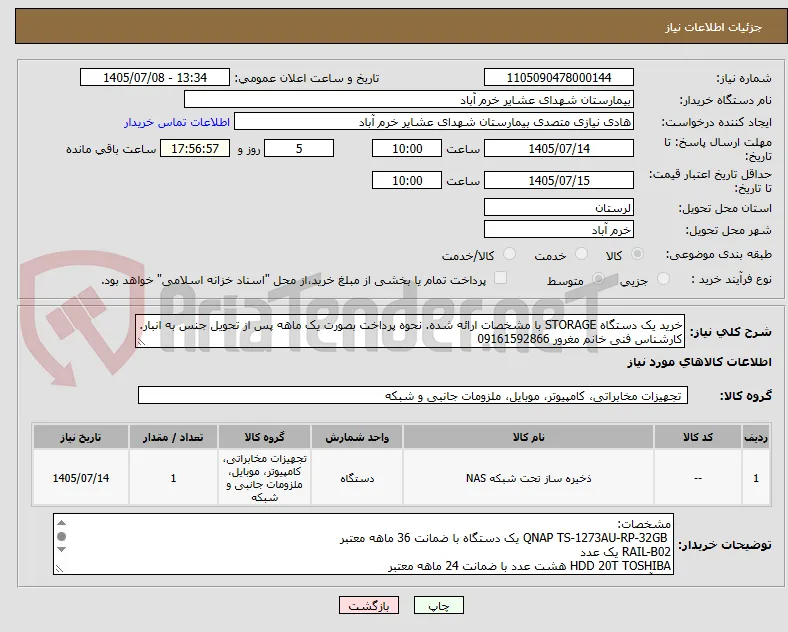Viewport: 788px width, 632px height.
Task: Click the price validity date 1405/07/15 field
Action: (x=559, y=180)
